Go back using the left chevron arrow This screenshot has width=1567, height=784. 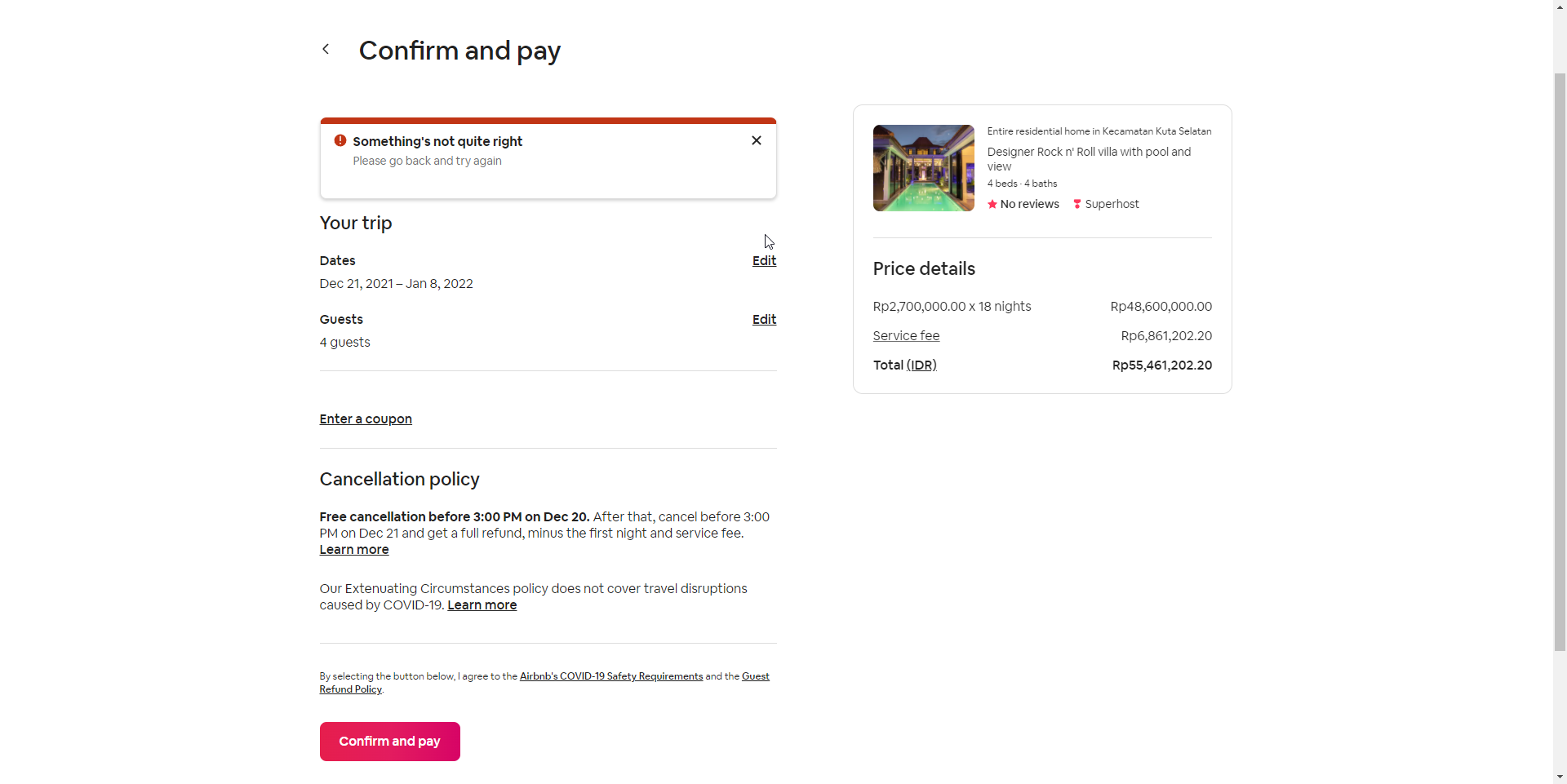click(x=326, y=49)
